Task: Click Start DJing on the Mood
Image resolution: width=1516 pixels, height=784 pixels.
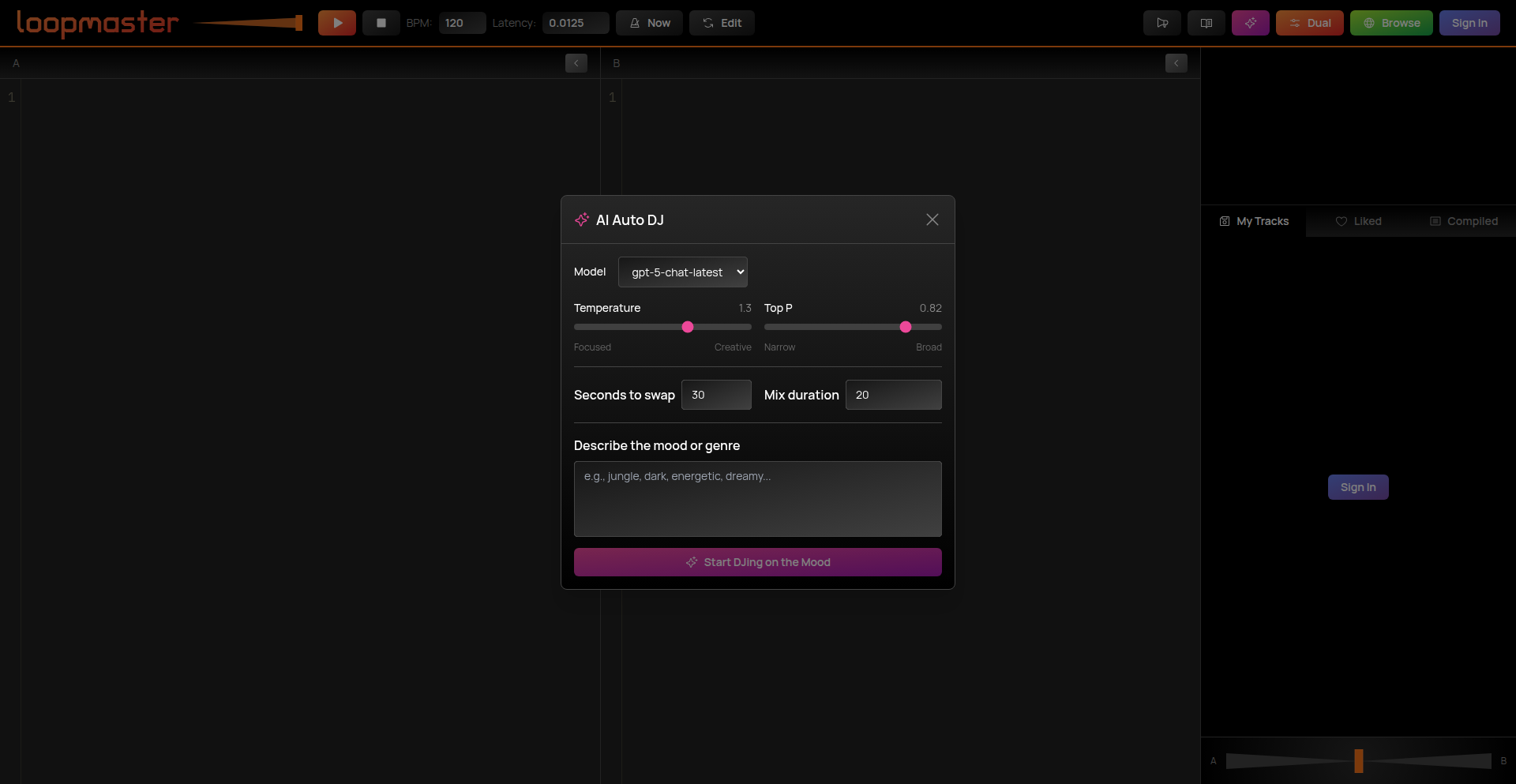Action: click(x=757, y=562)
